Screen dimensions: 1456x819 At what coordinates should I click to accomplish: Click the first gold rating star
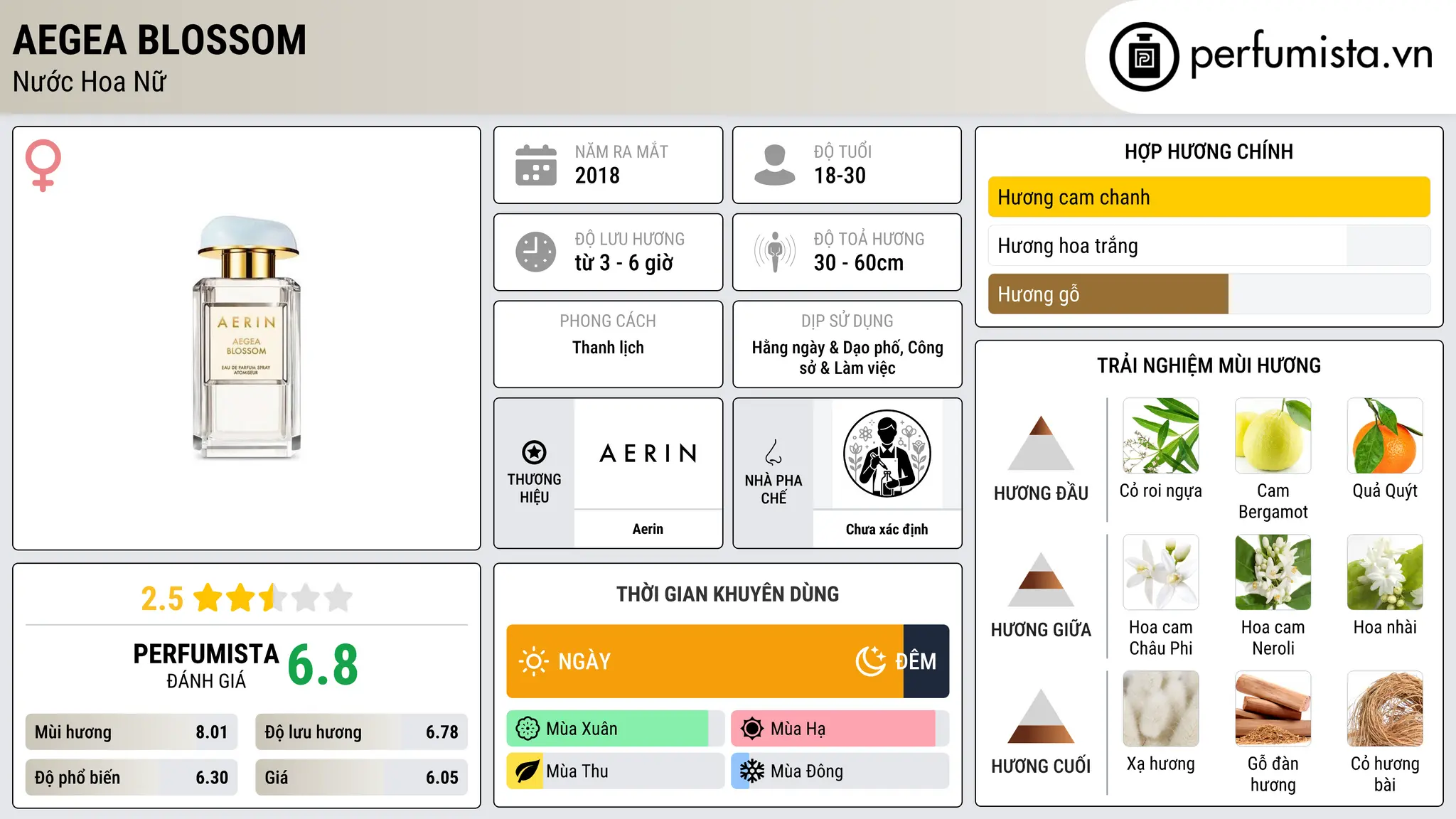208,598
